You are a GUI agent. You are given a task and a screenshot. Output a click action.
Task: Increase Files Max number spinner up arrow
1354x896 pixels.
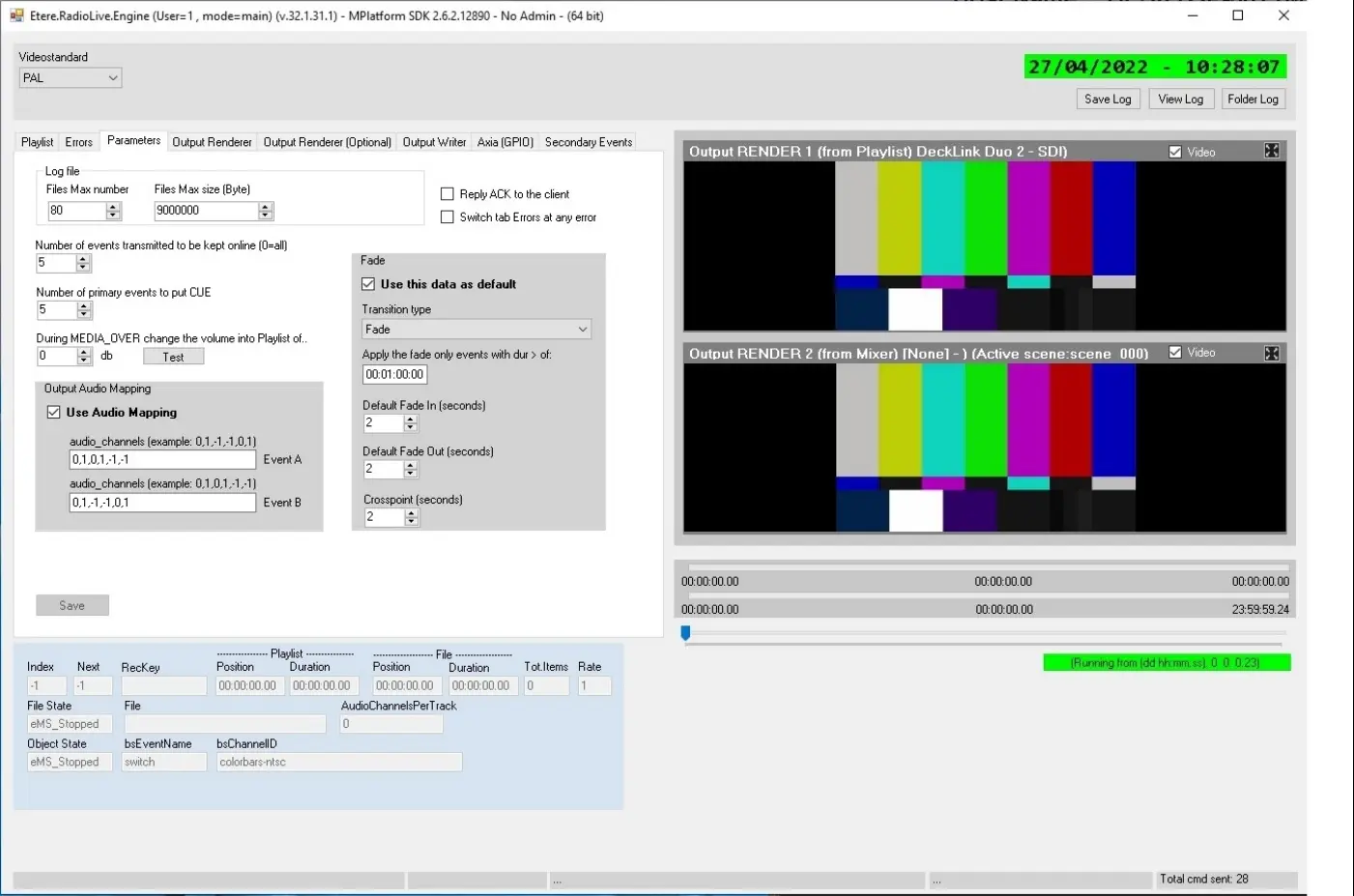coord(114,206)
